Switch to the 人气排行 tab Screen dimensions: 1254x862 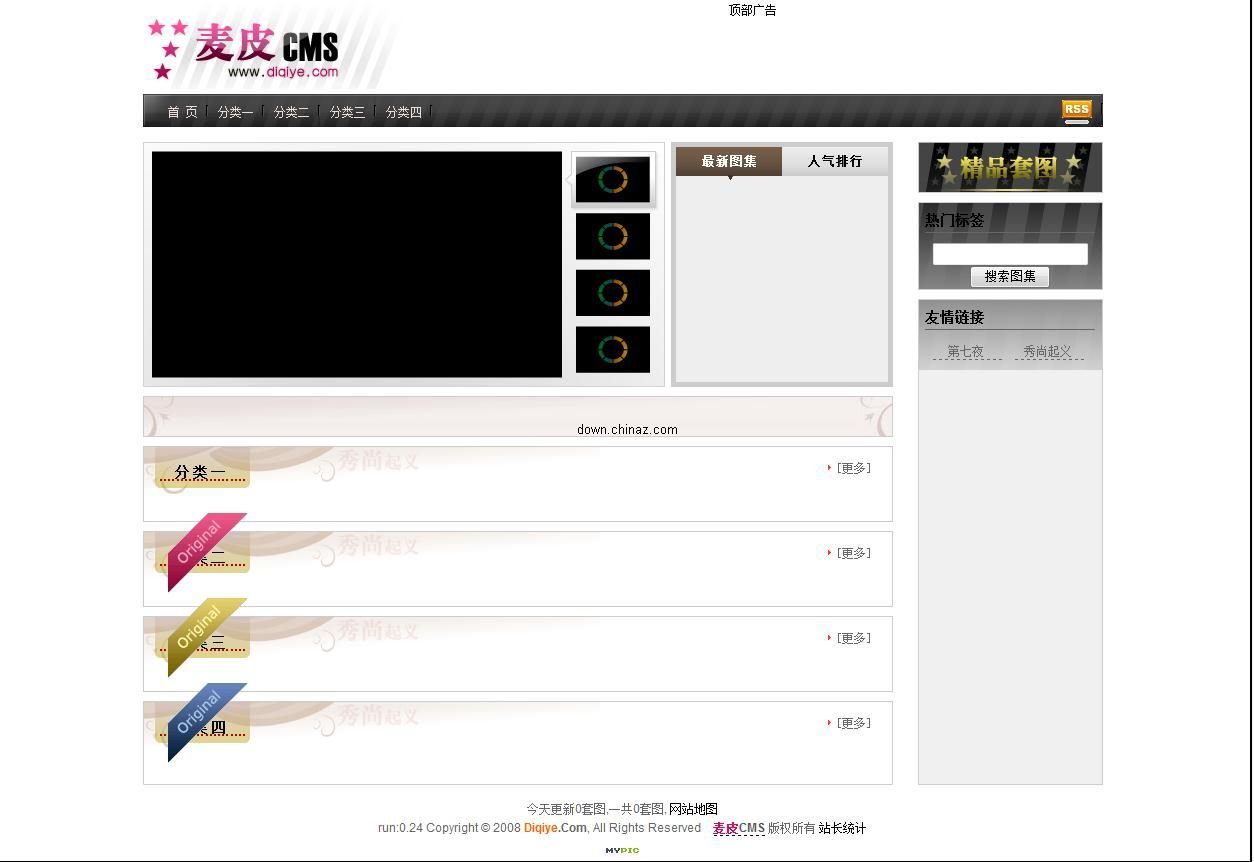[x=835, y=161]
